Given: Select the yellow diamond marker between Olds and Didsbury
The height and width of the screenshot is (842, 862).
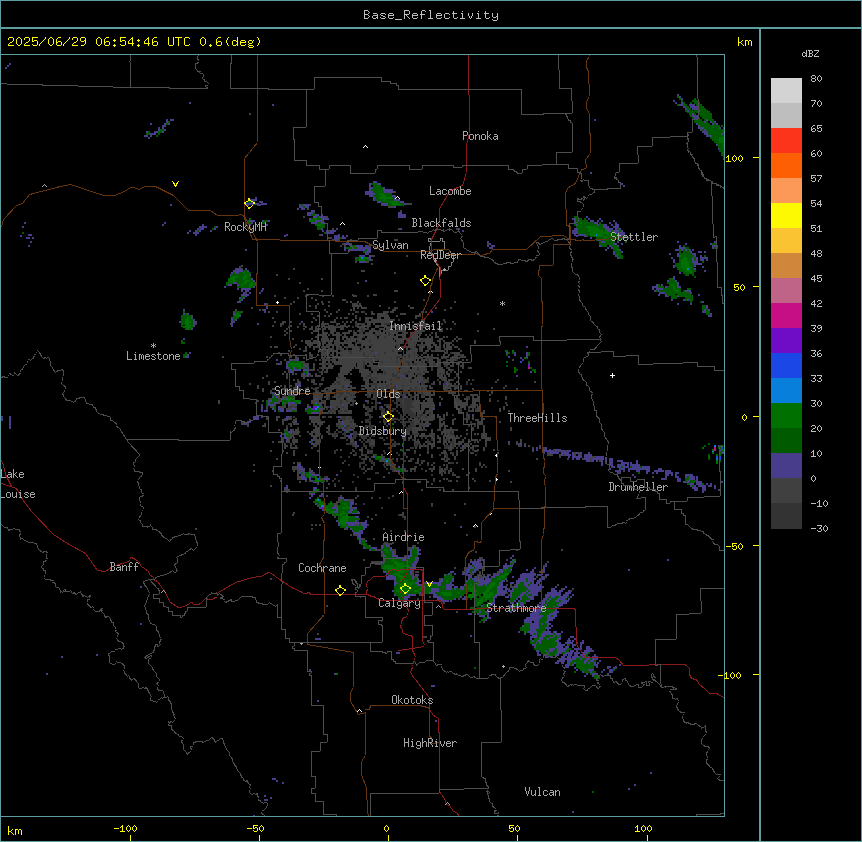Looking at the screenshot, I should click(x=388, y=417).
